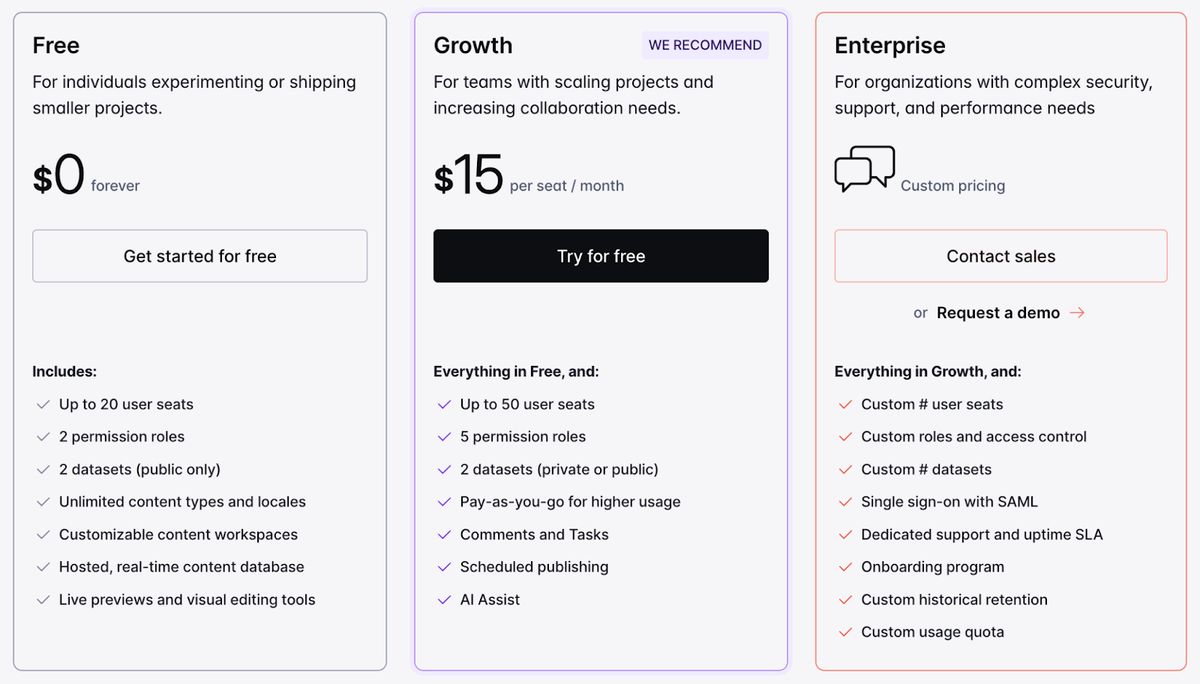Click the Enterprise chat bubbles icon
Image resolution: width=1200 pixels, height=684 pixels.
pyautogui.click(x=864, y=169)
